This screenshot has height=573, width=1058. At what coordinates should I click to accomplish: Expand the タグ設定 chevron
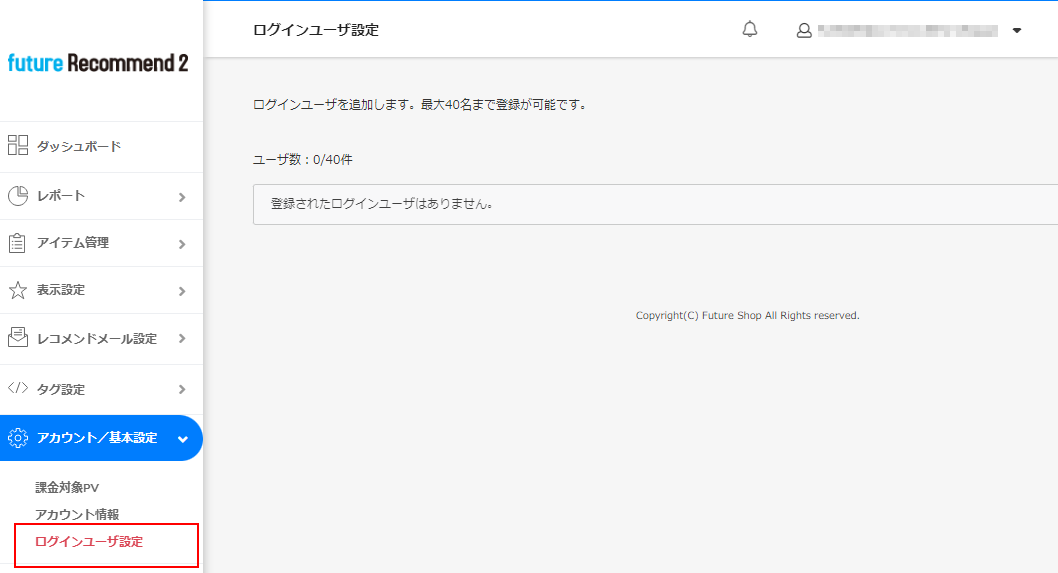pyautogui.click(x=182, y=389)
